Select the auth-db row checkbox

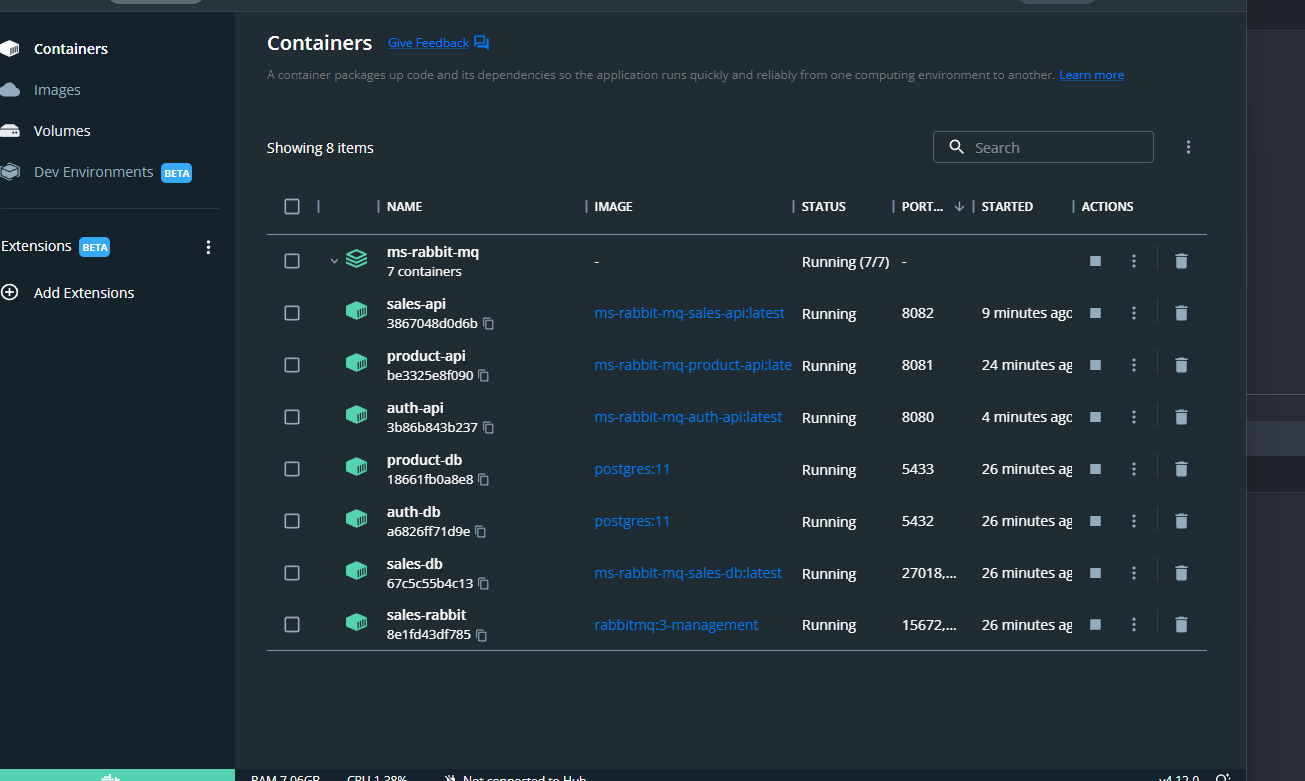pyautogui.click(x=292, y=521)
